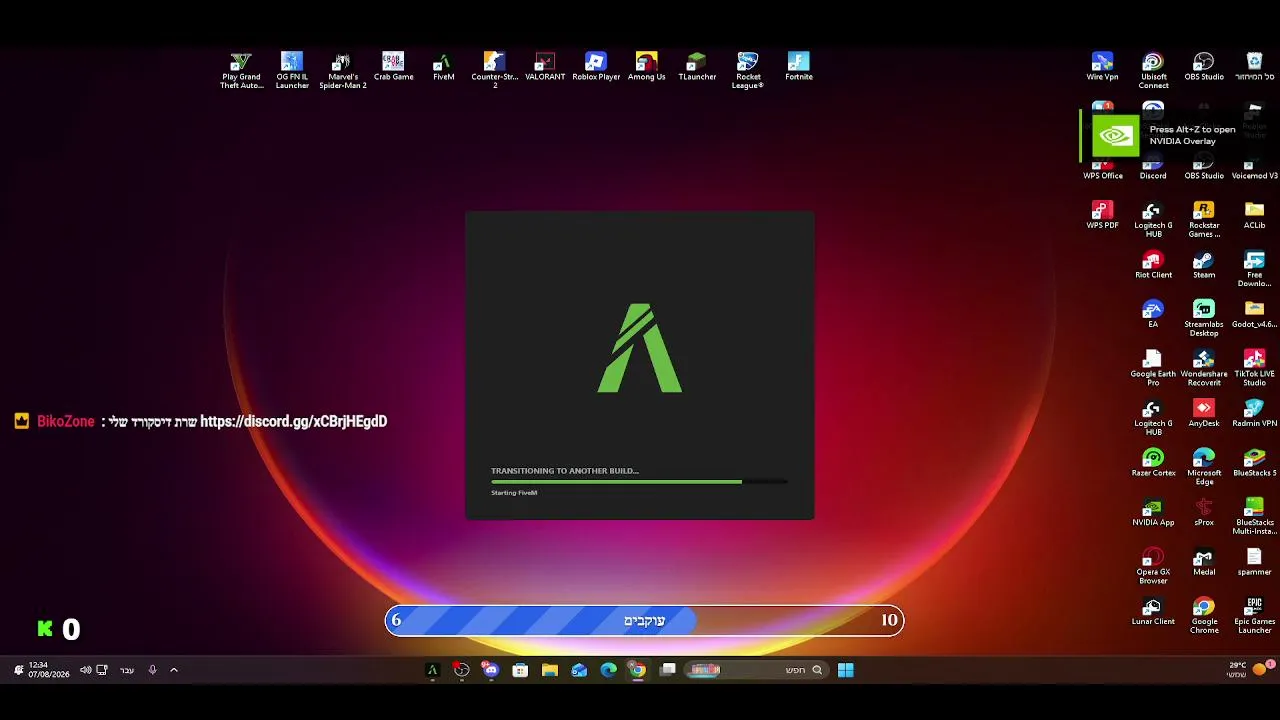Screen dimensions: 1280x720
Task: Select the Ubisoft Connect desktop icon
Action: click(x=1153, y=70)
